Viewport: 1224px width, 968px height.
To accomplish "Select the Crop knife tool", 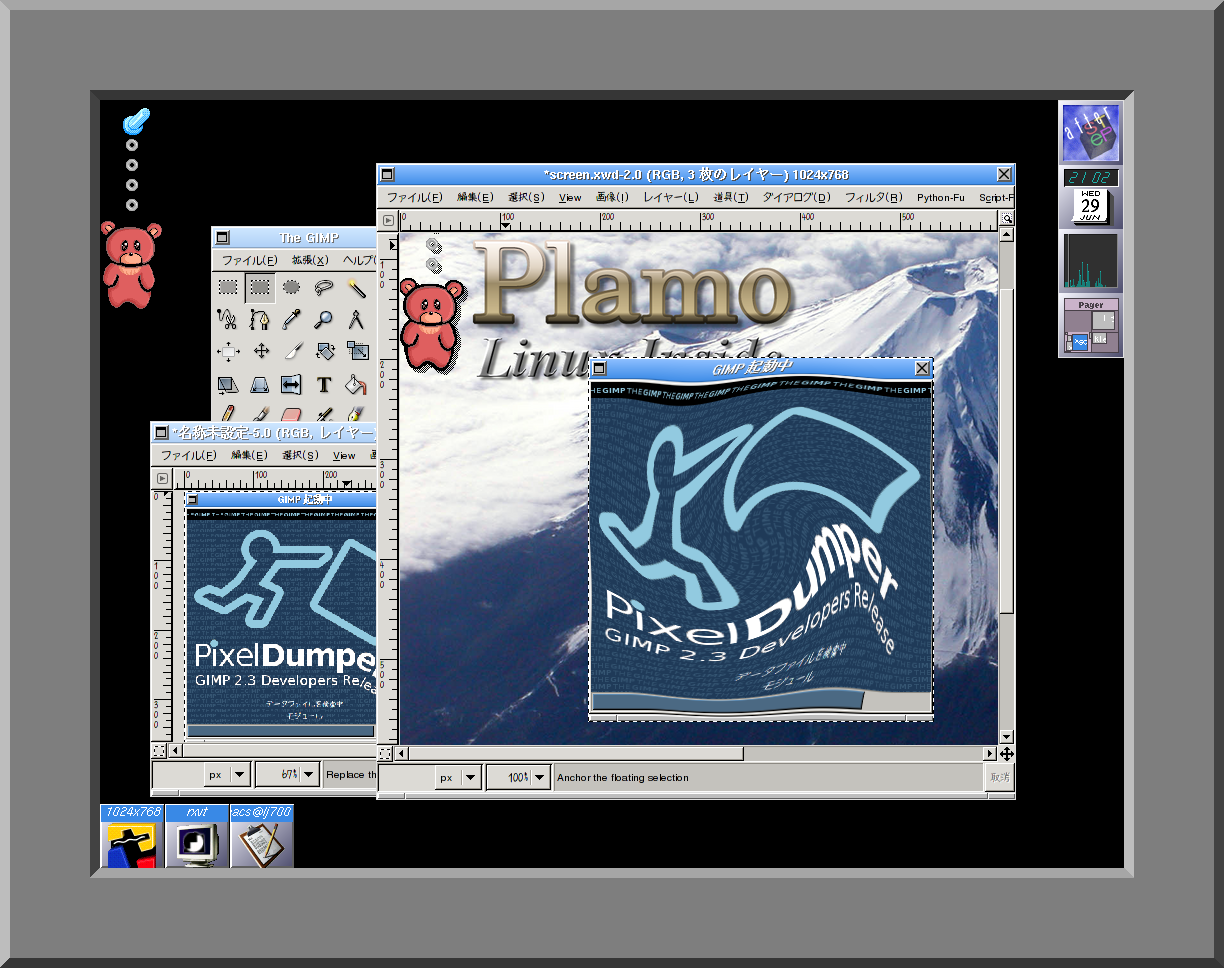I will point(292,352).
